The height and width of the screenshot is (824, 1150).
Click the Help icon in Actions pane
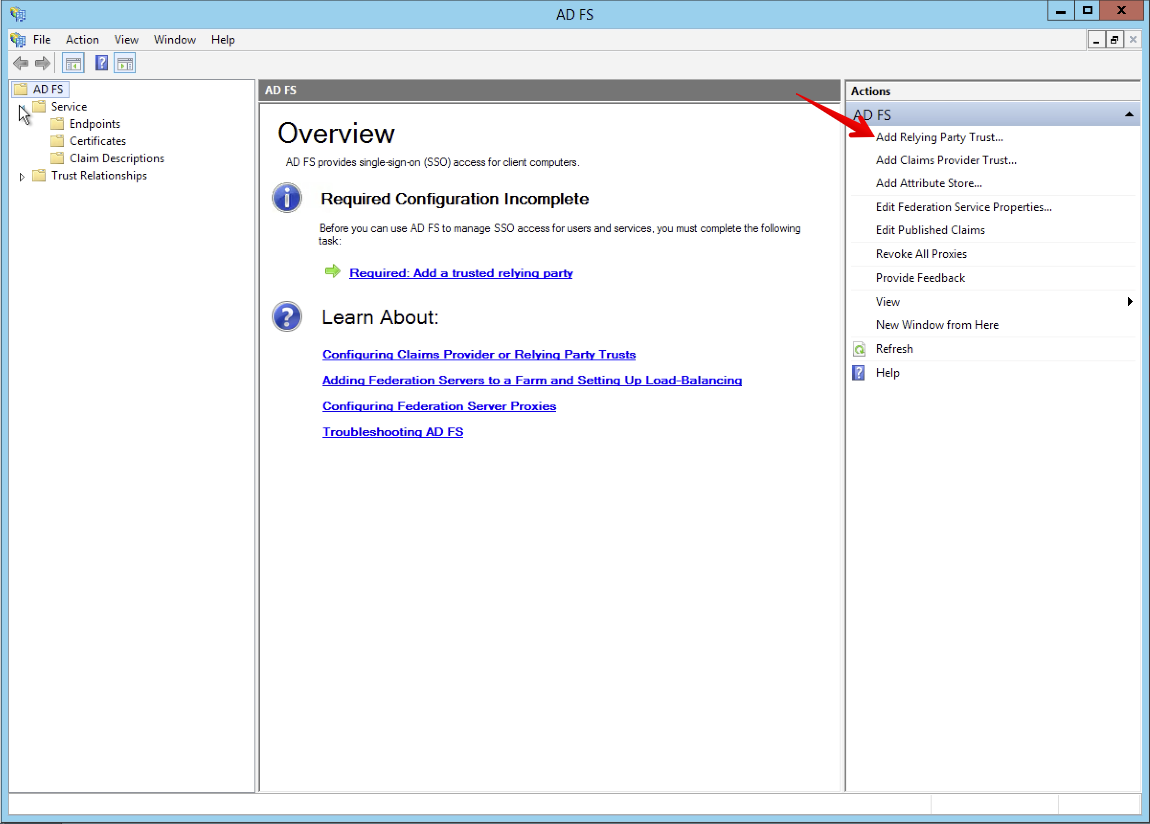pyautogui.click(x=859, y=373)
